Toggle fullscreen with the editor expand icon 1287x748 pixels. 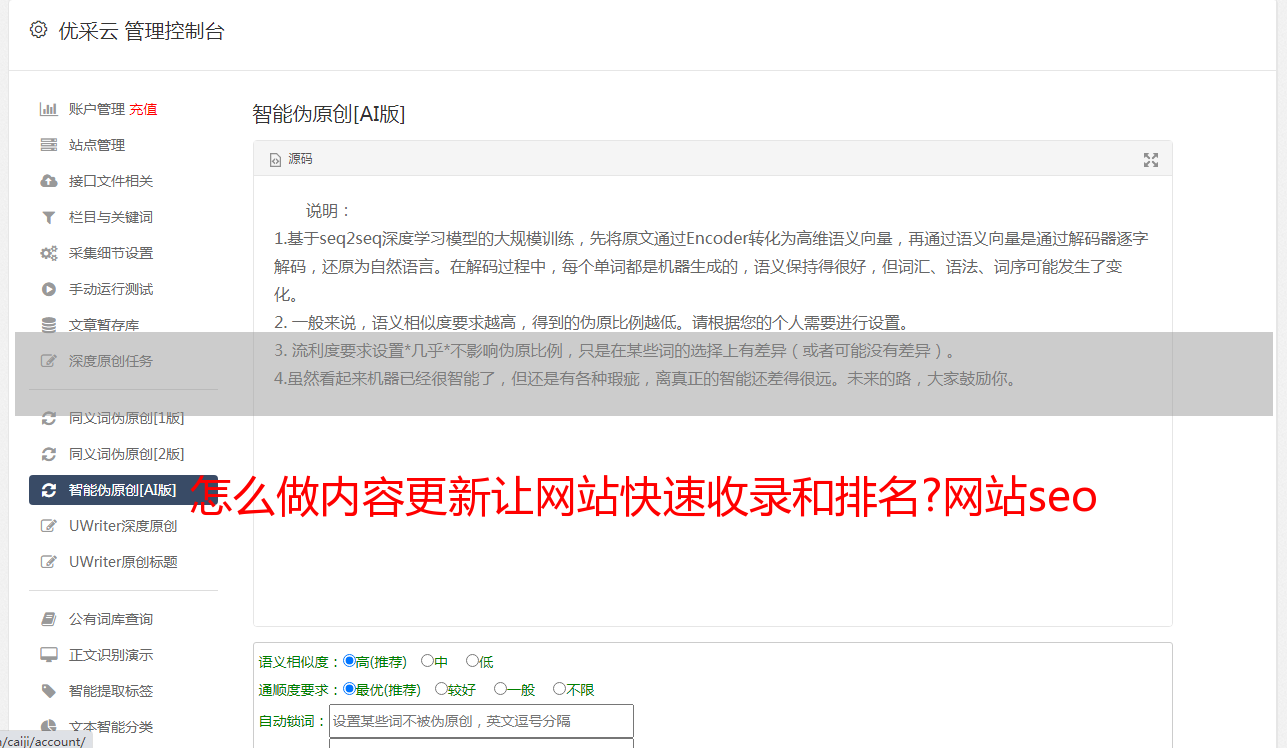[x=1151, y=160]
